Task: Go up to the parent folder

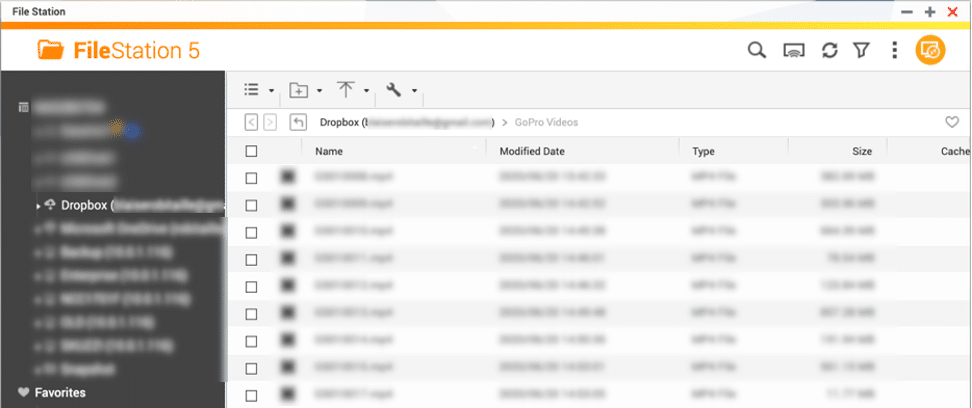Action: pyautogui.click(x=298, y=122)
